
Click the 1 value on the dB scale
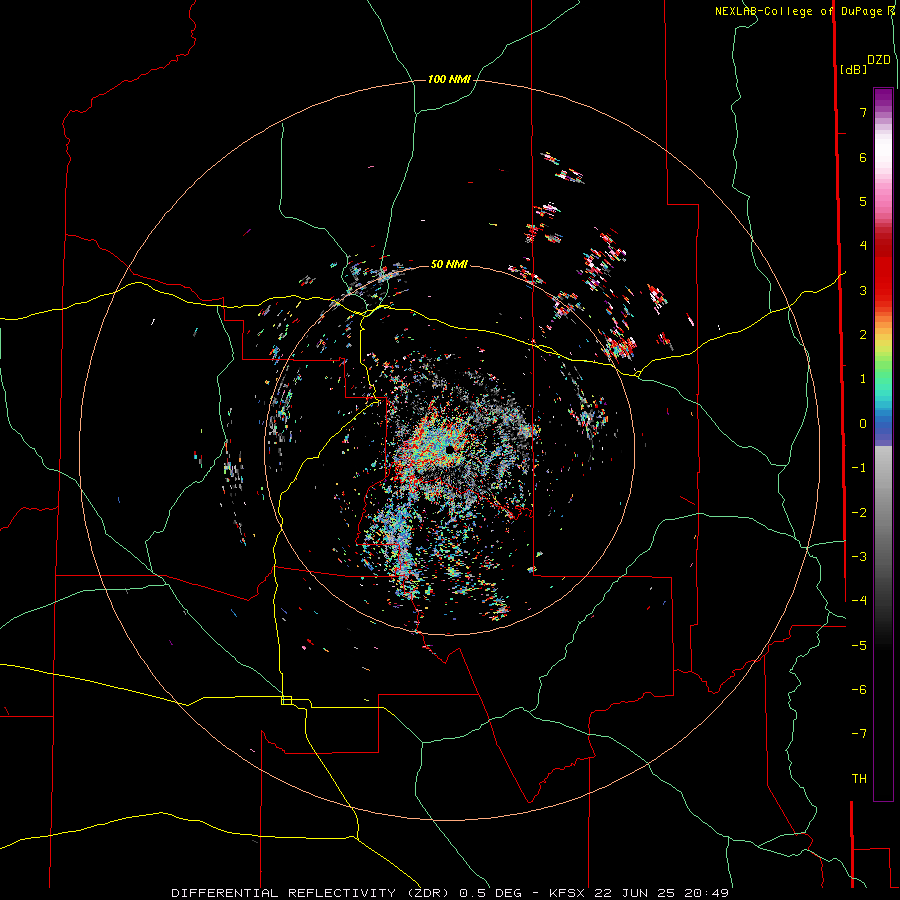coord(863,379)
